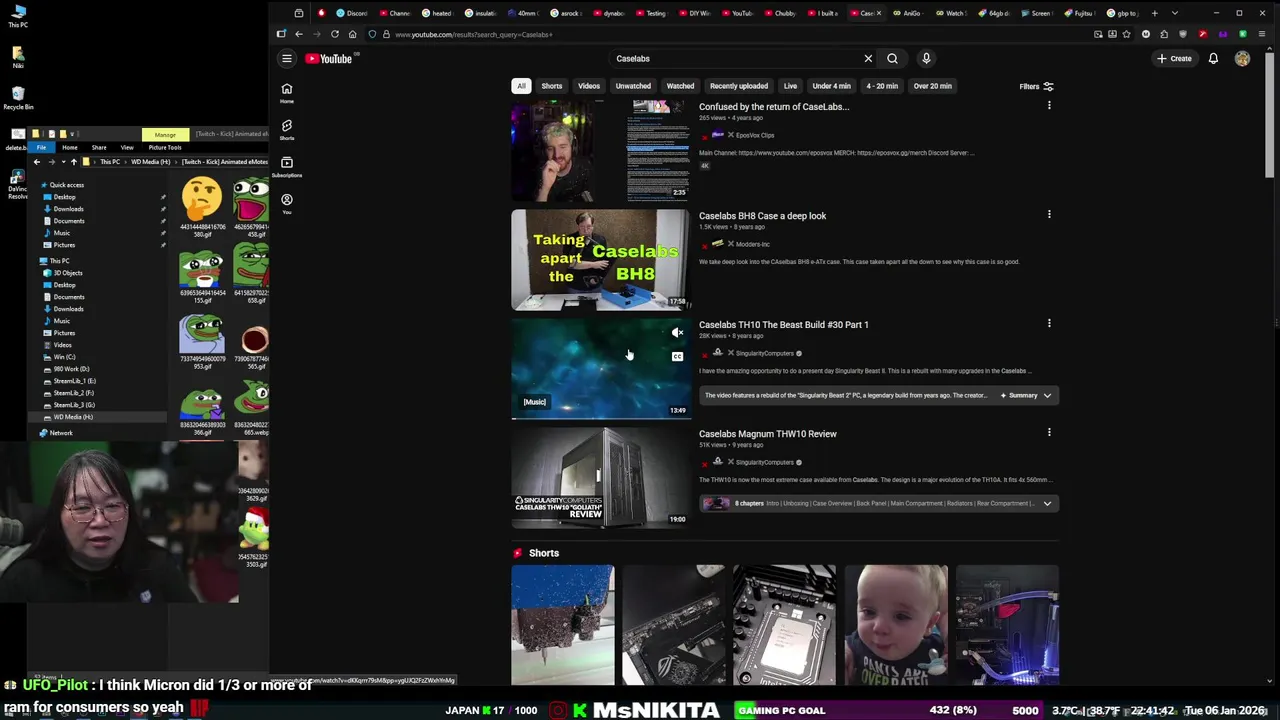Open more actions for Caselabs TH10 video
The width and height of the screenshot is (1280, 720).
click(1049, 323)
